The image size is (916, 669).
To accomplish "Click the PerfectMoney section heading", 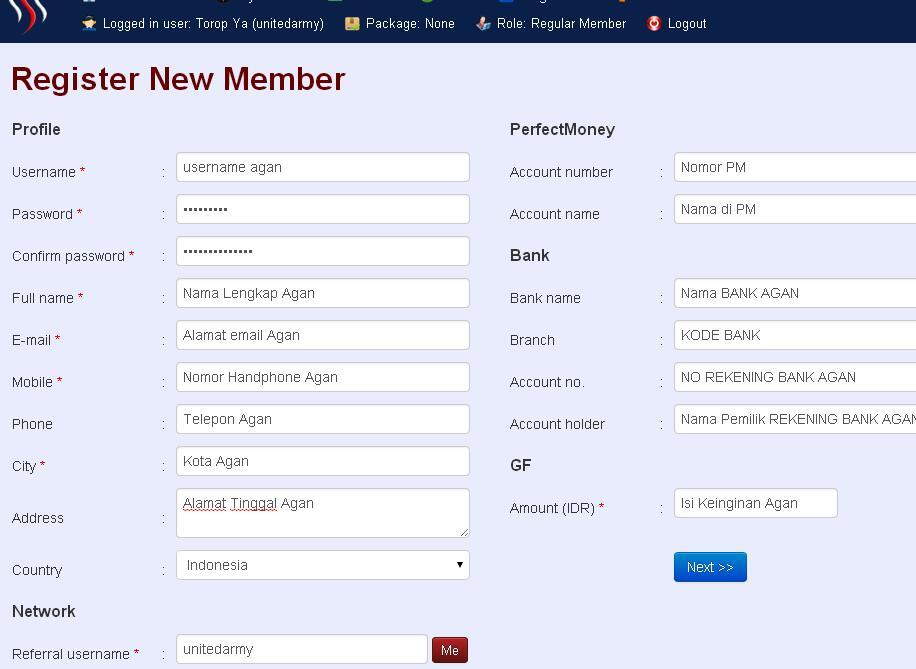I will coord(562,129).
